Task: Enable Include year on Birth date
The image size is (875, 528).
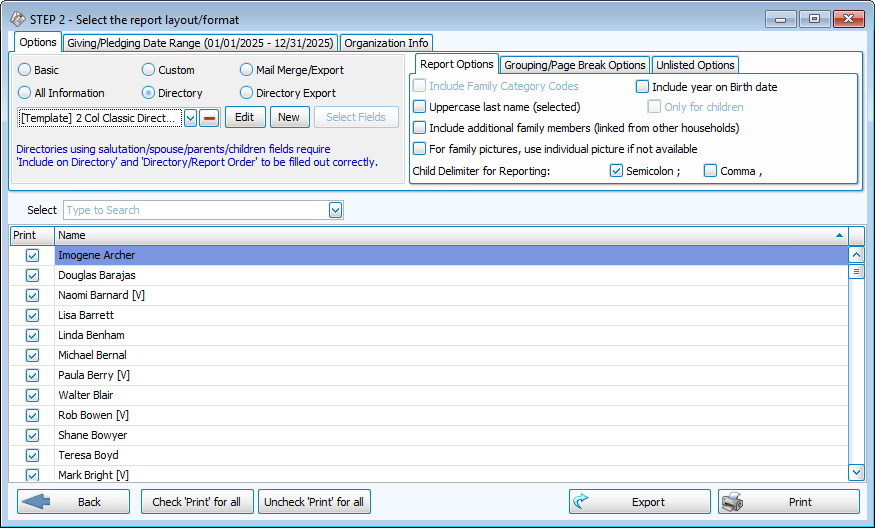Action: click(x=643, y=87)
